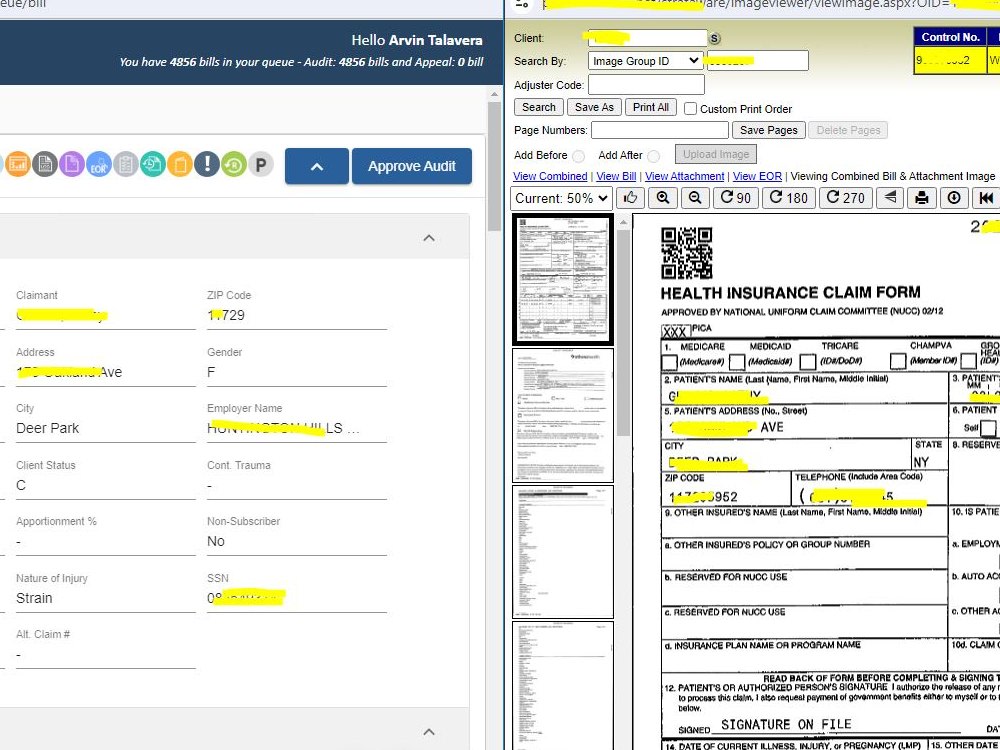Click the Non-Subscriber No value
This screenshot has width=1000, height=750.
[216, 541]
